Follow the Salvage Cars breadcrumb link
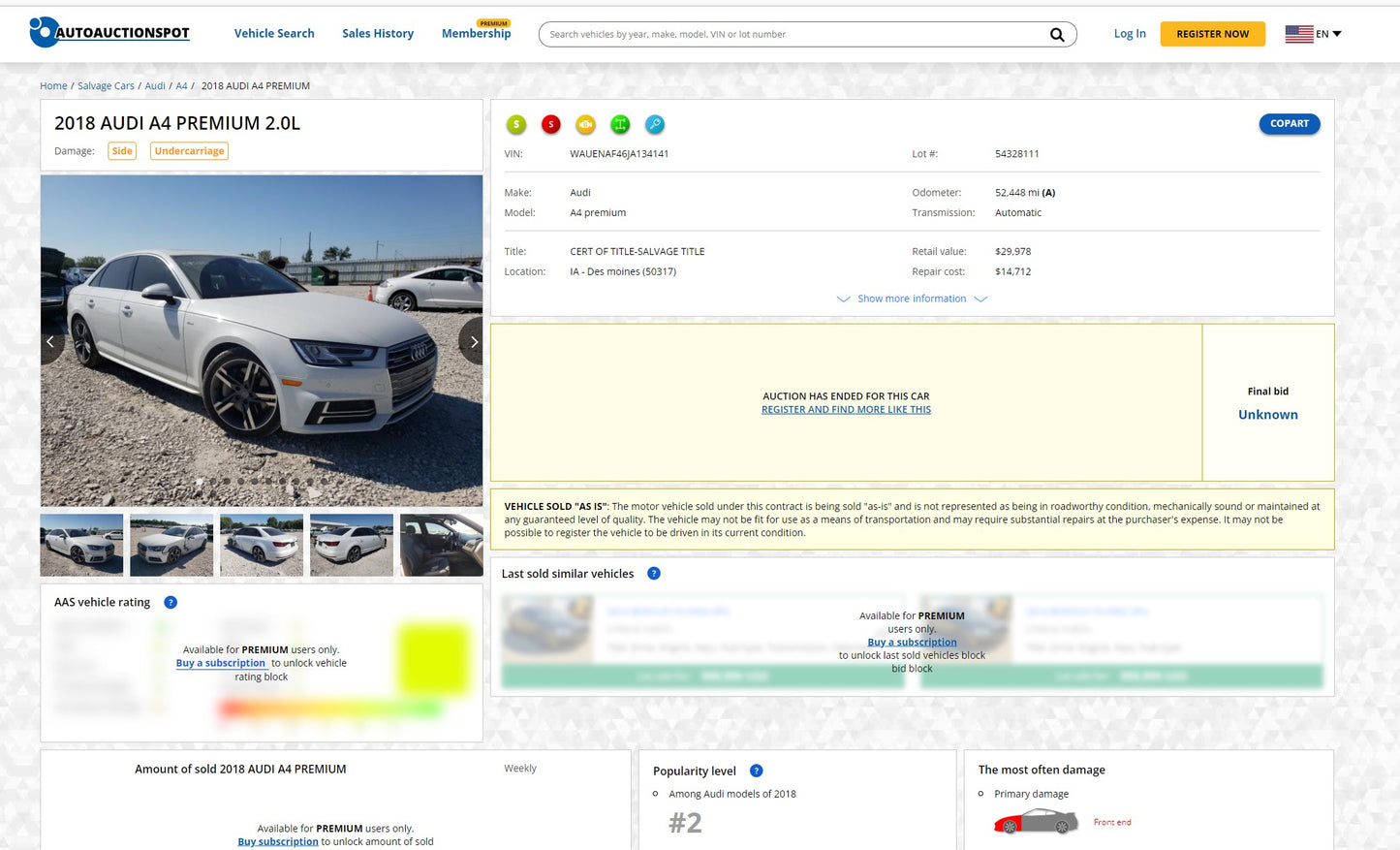 click(x=106, y=85)
